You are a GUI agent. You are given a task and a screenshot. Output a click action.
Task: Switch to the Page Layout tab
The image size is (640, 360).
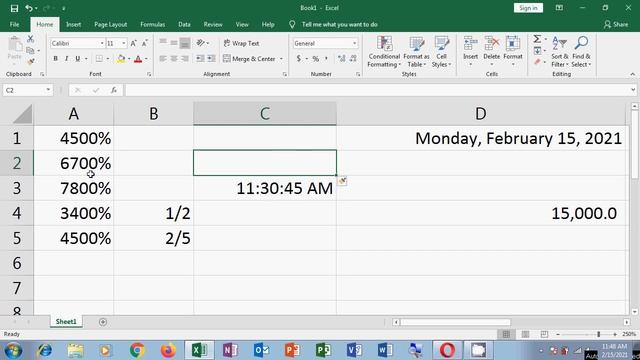coord(111,24)
